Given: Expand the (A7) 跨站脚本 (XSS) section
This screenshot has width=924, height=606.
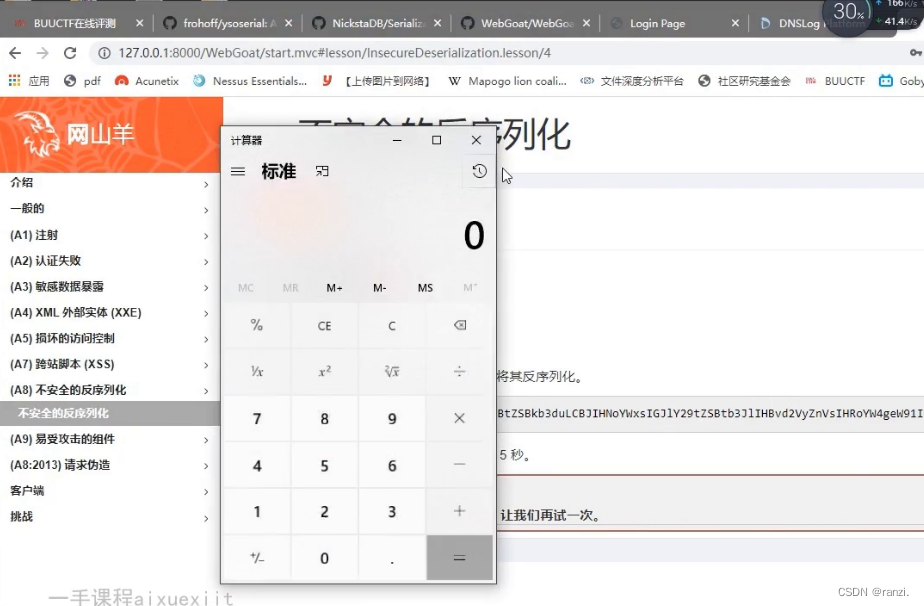Looking at the screenshot, I should click(110, 364).
